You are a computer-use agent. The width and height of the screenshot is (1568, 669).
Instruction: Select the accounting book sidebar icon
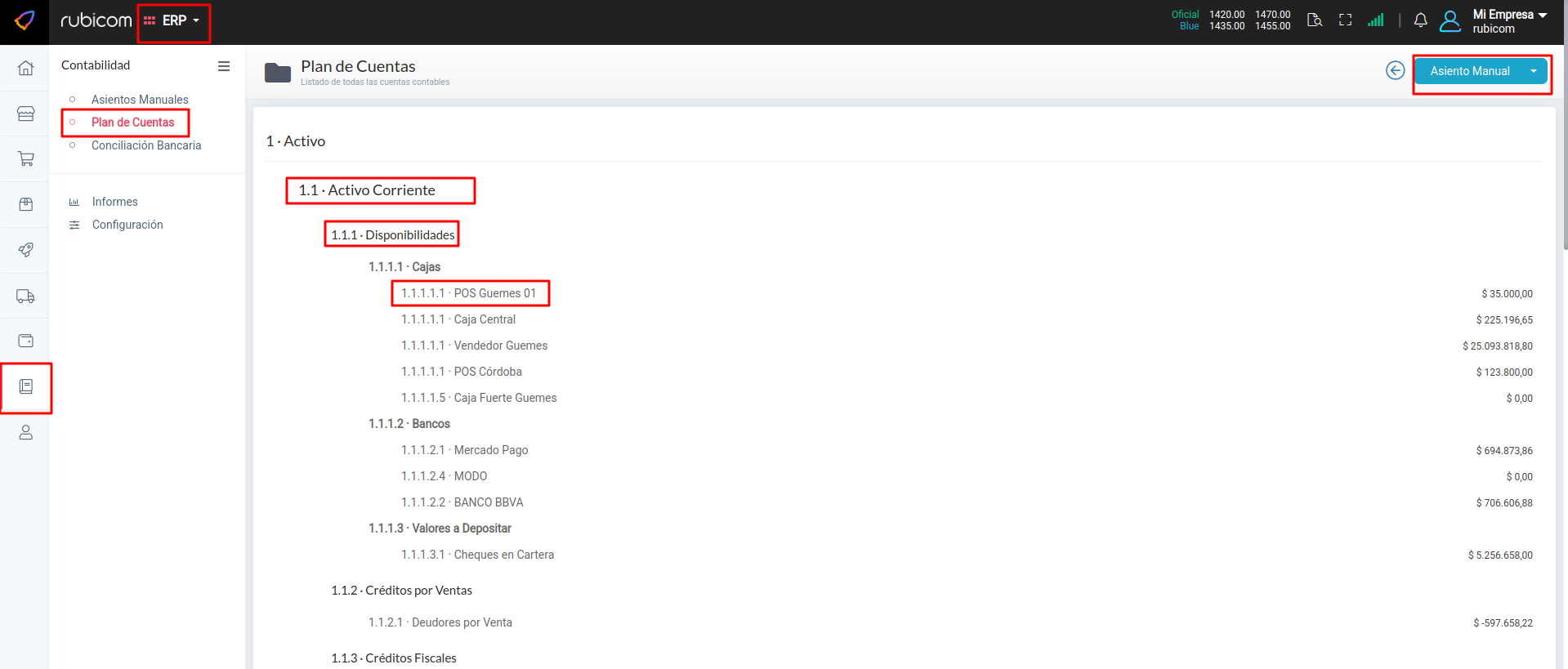pyautogui.click(x=25, y=386)
